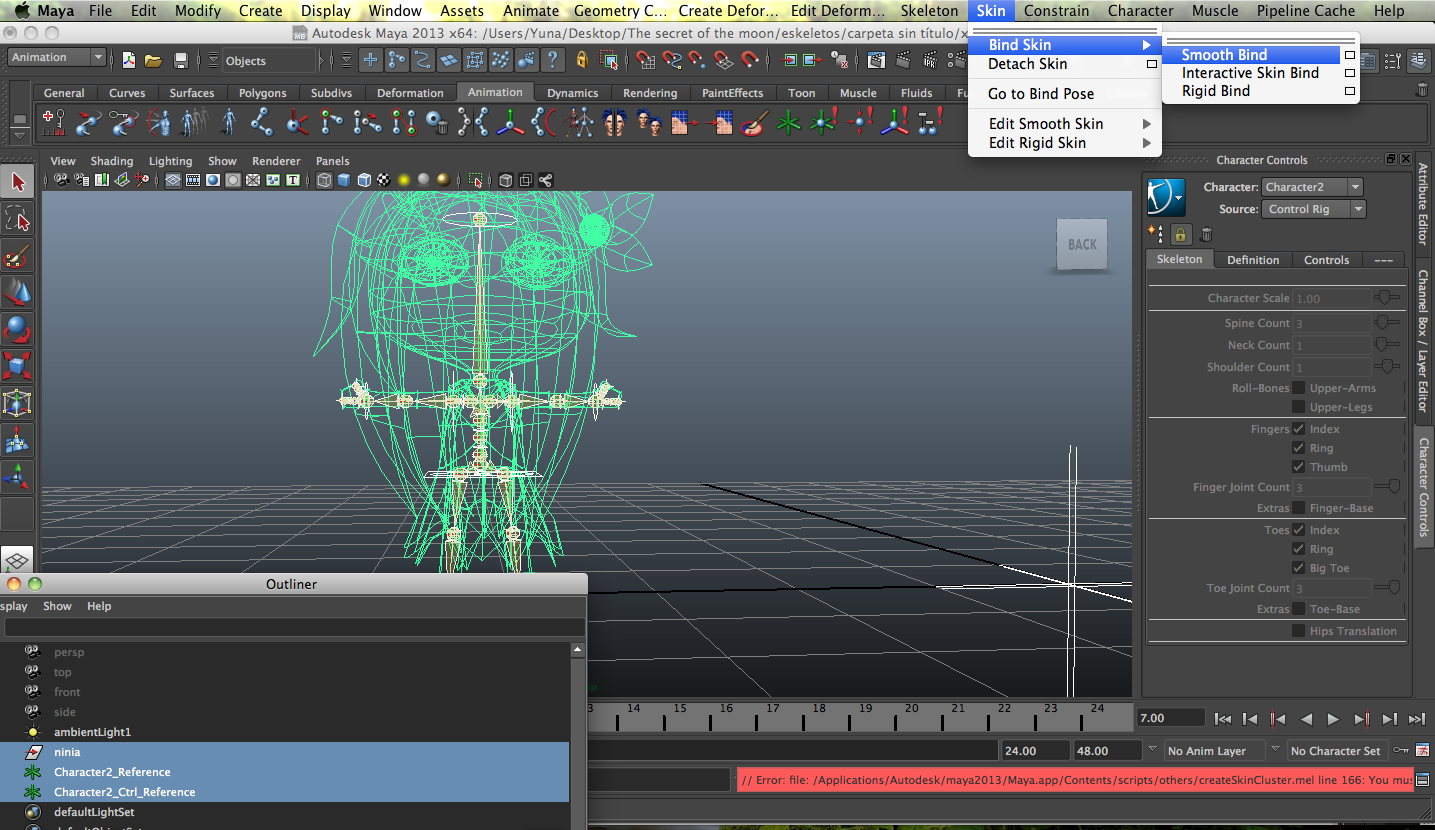Open the No Anim Layer dropdown

[1215, 751]
